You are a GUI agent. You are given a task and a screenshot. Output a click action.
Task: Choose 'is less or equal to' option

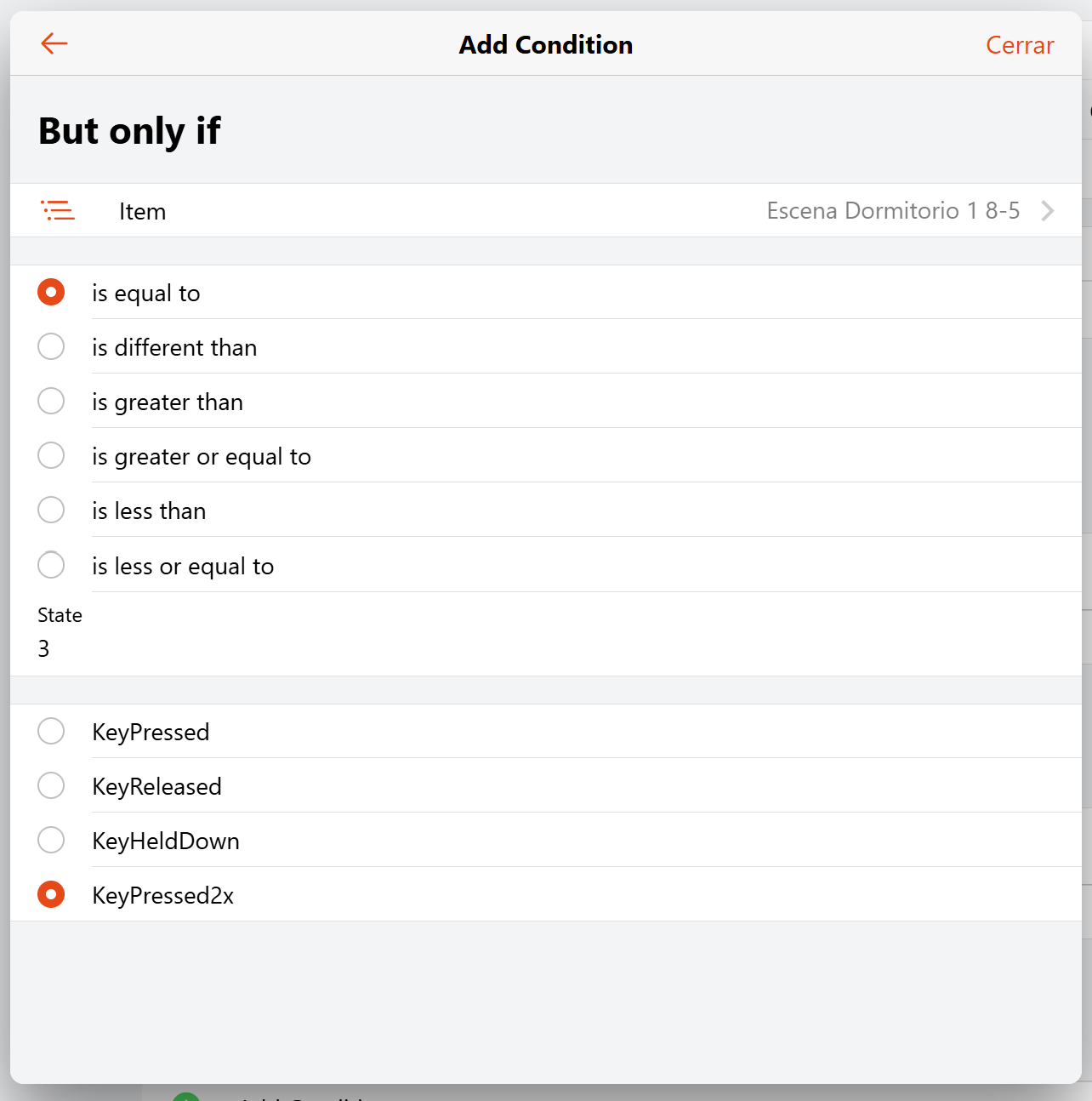pyautogui.click(x=51, y=565)
